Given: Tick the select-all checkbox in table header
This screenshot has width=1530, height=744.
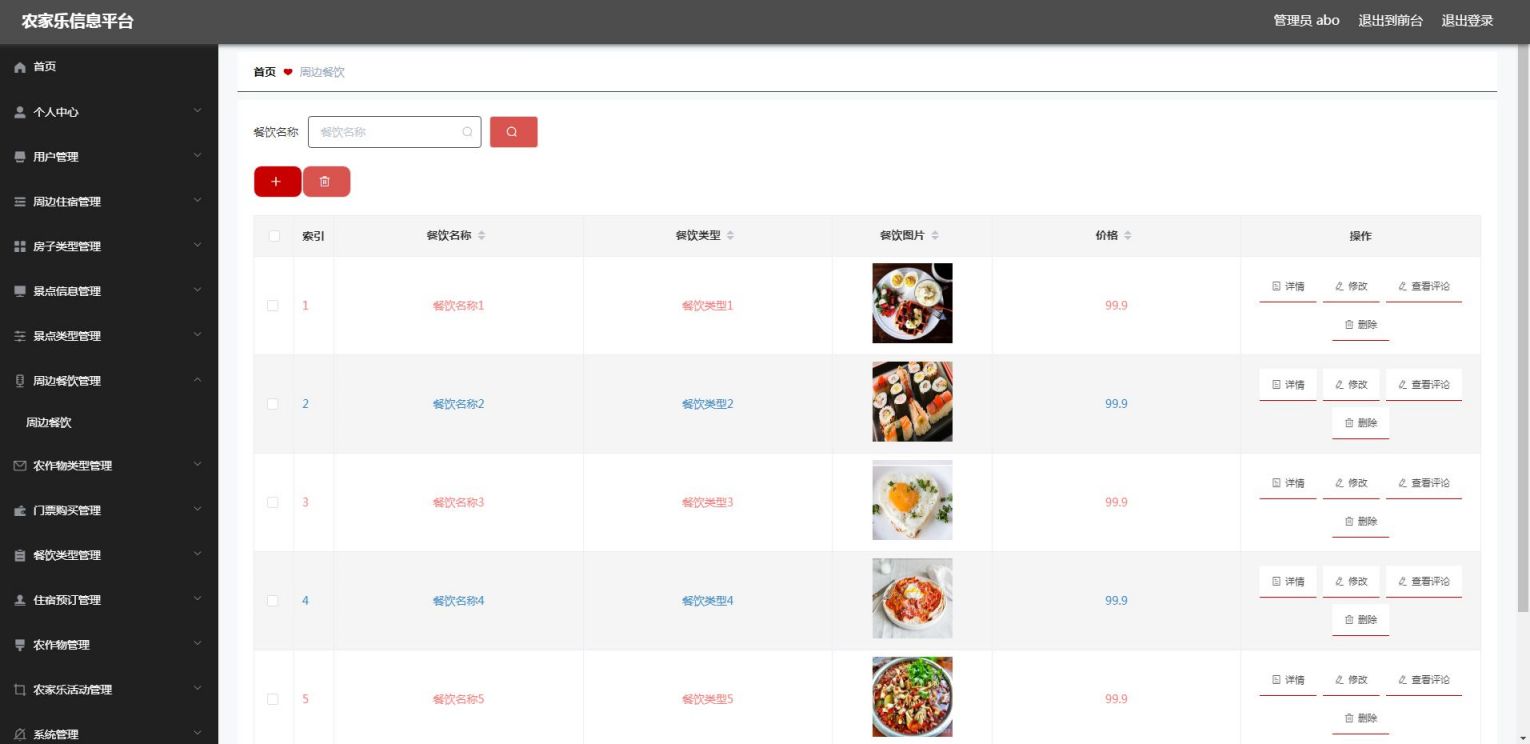Looking at the screenshot, I should [x=274, y=237].
